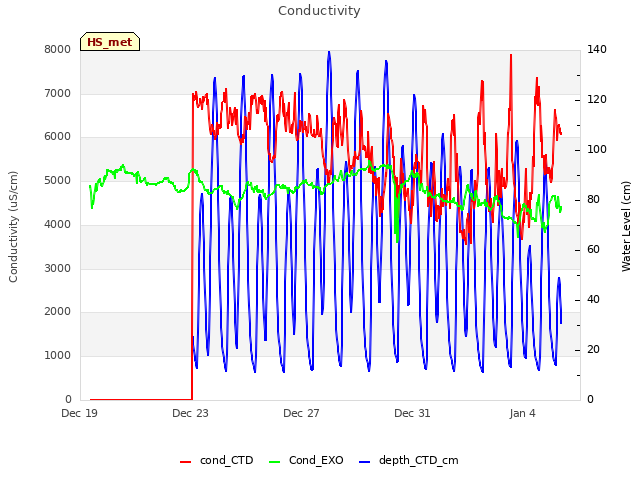Click the Dec 23 x-axis label
The width and height of the screenshot is (640, 480).
190,413
